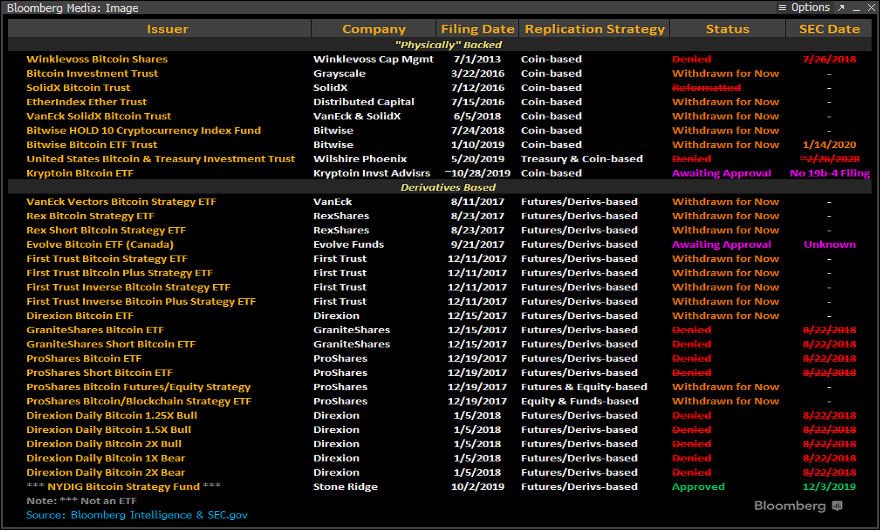The width and height of the screenshot is (880, 530).
Task: Click the 1/14/2020 SEC date
Action: pyautogui.click(x=829, y=145)
